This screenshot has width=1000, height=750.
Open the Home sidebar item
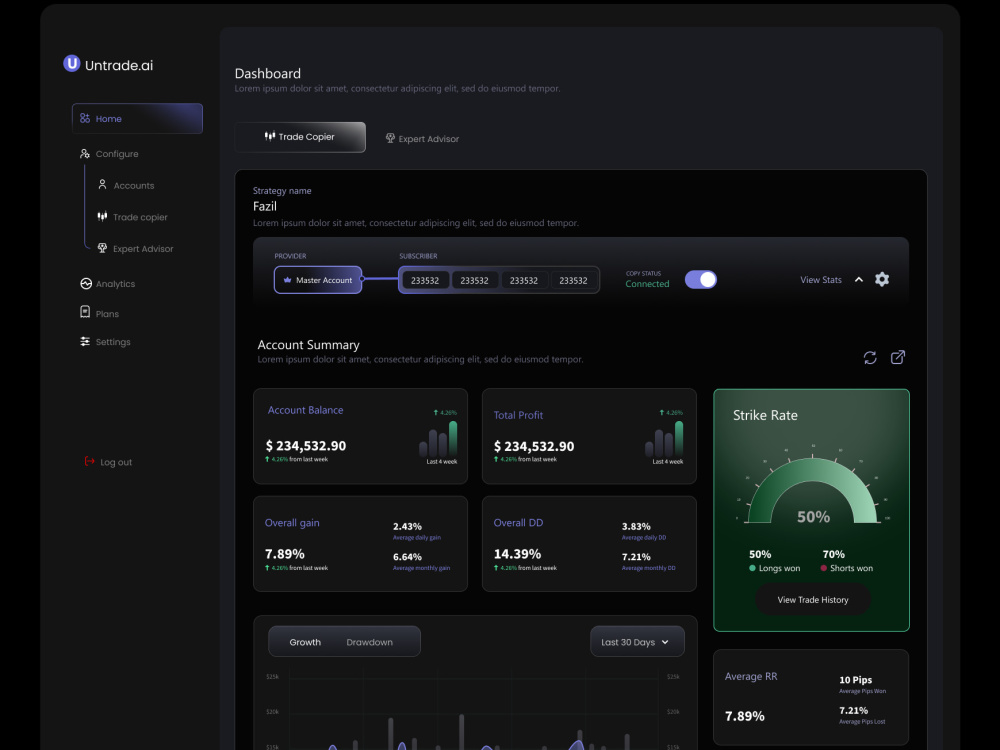coord(137,119)
